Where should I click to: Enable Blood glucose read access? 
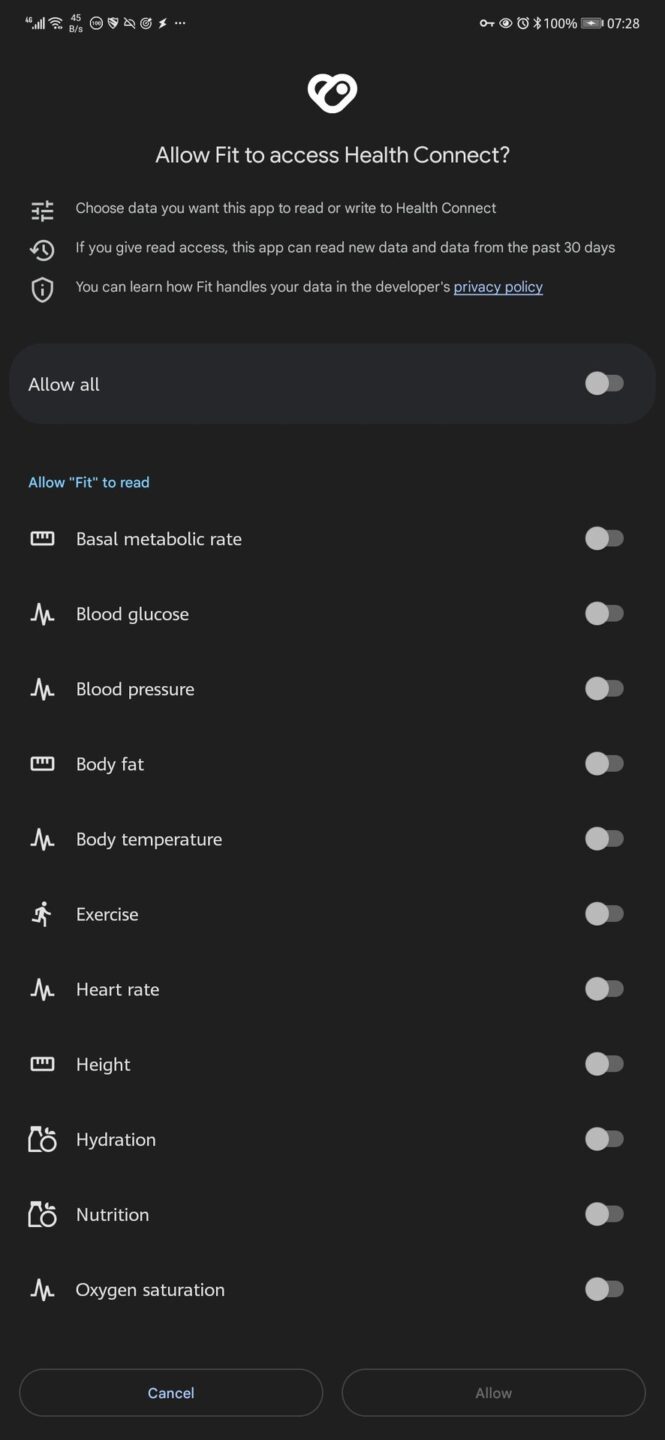coord(604,613)
